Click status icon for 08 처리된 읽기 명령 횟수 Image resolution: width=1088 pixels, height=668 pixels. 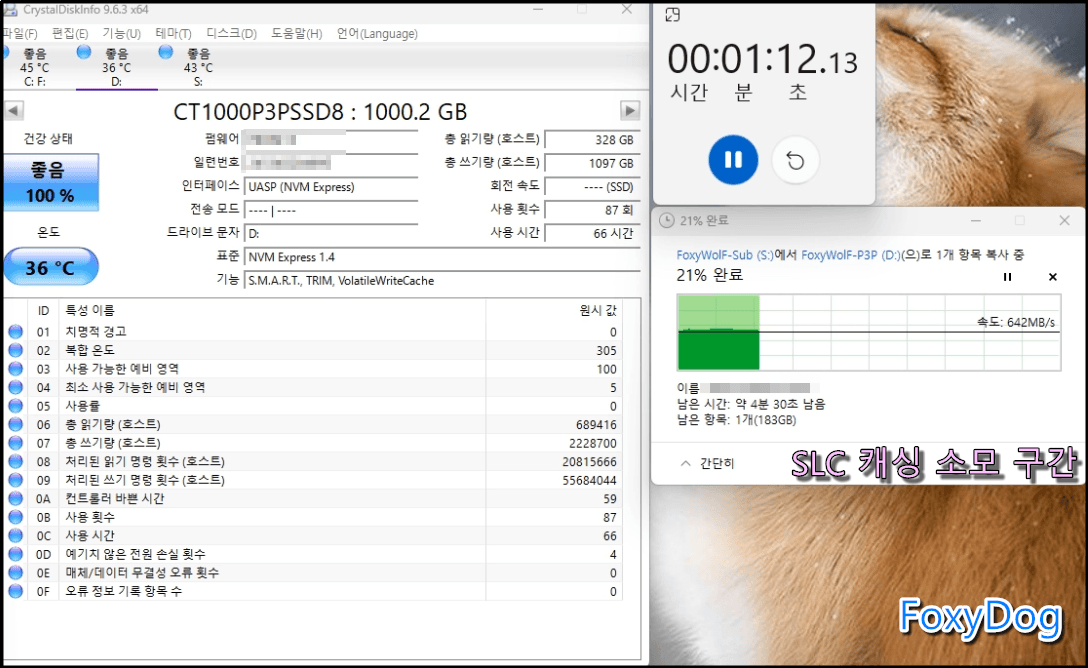coord(15,461)
